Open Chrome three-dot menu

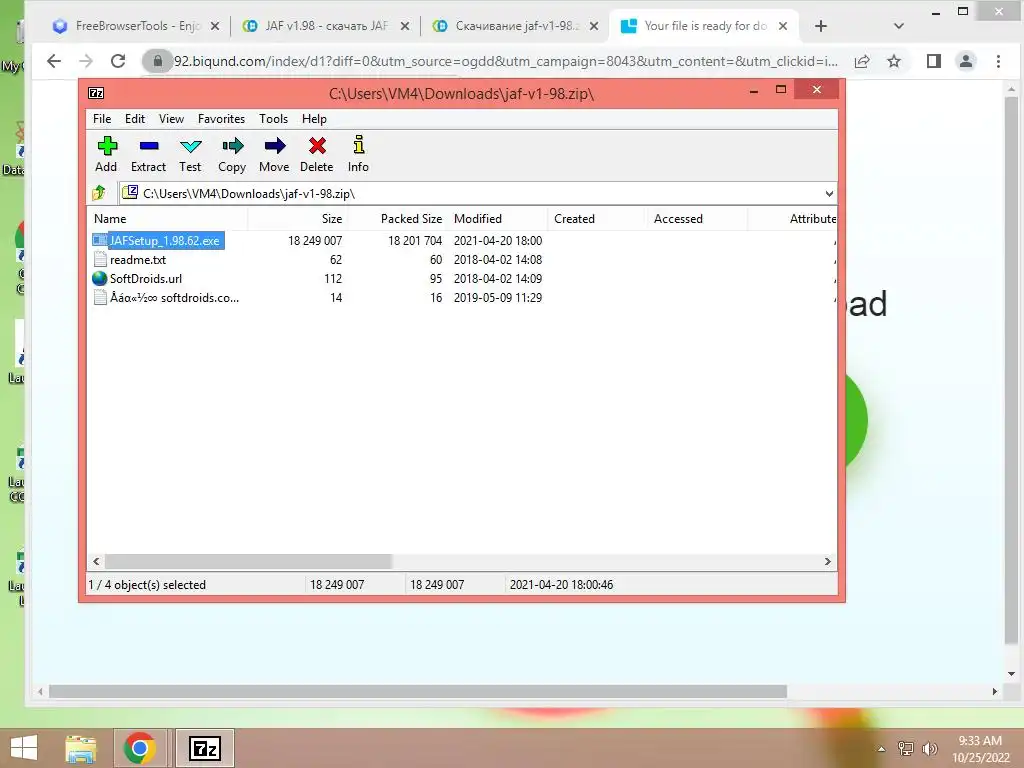(999, 61)
